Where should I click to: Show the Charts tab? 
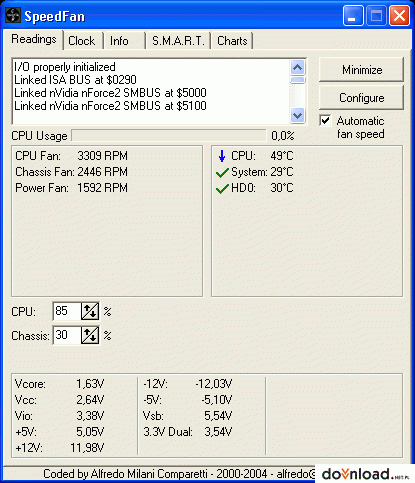232,41
